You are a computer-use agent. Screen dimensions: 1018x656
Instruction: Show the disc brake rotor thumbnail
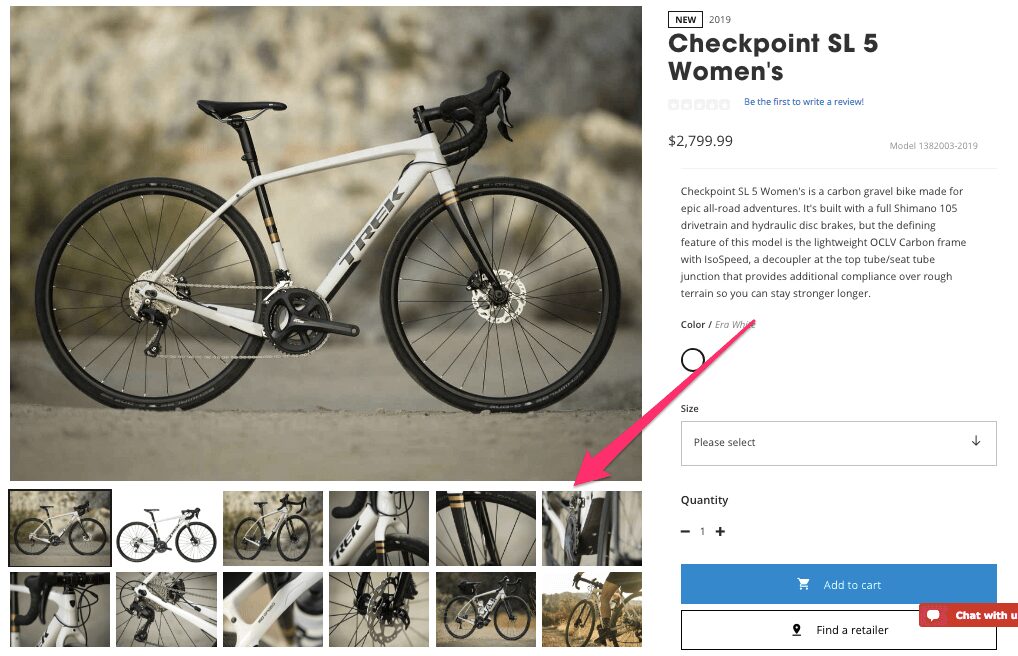coord(378,609)
